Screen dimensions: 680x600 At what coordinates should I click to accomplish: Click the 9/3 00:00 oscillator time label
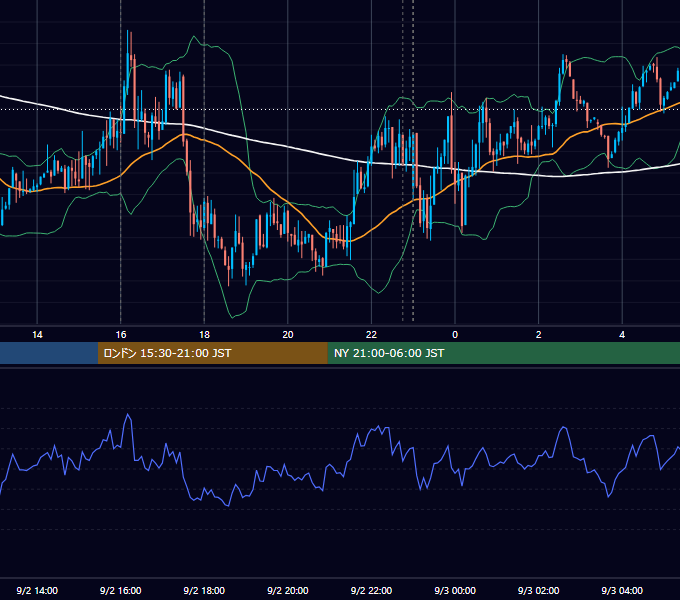click(x=455, y=591)
